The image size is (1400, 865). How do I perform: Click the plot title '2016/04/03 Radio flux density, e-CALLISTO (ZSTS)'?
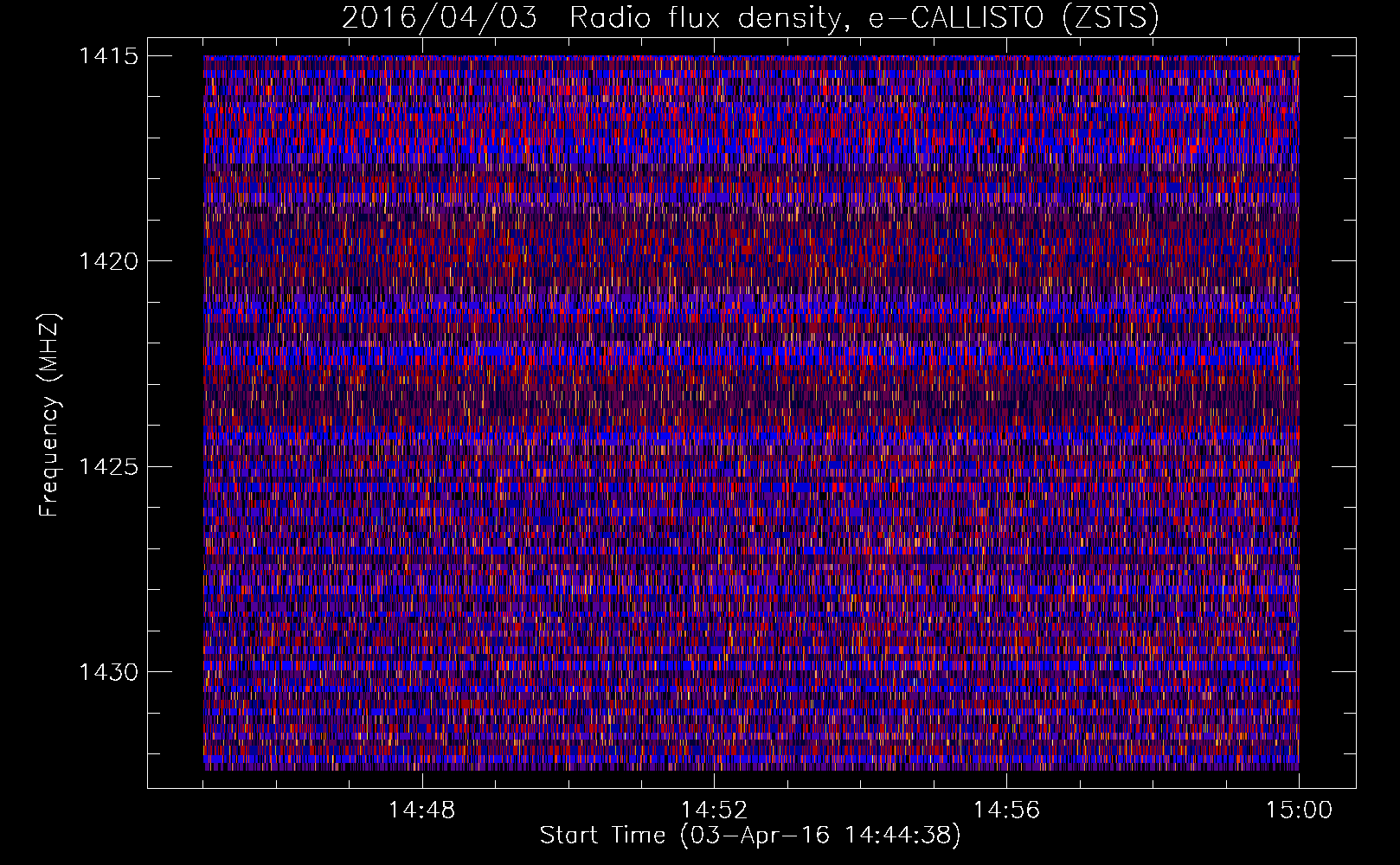pyautogui.click(x=750, y=18)
